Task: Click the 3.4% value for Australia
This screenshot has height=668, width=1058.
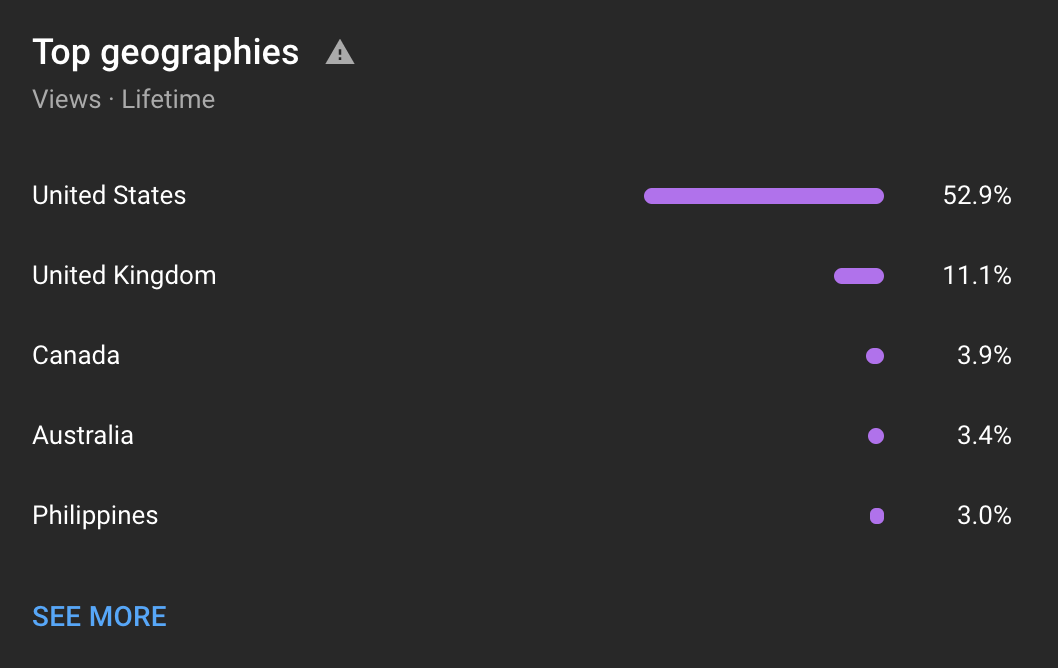Action: click(x=984, y=435)
